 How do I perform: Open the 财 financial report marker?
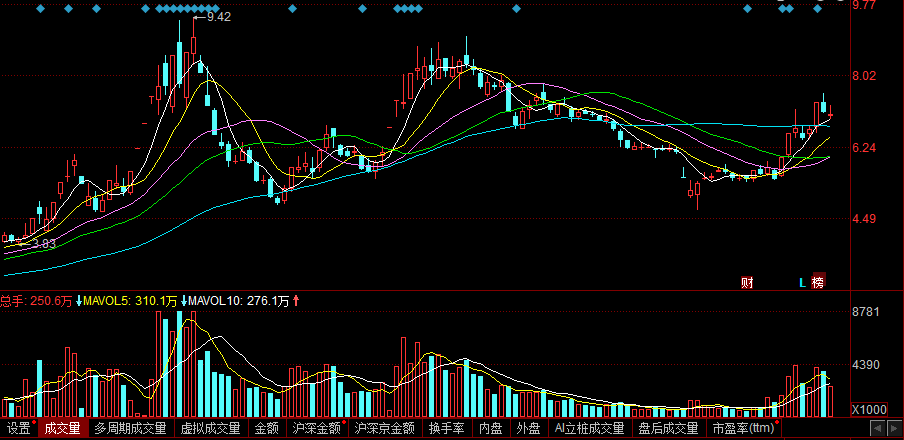(x=747, y=283)
